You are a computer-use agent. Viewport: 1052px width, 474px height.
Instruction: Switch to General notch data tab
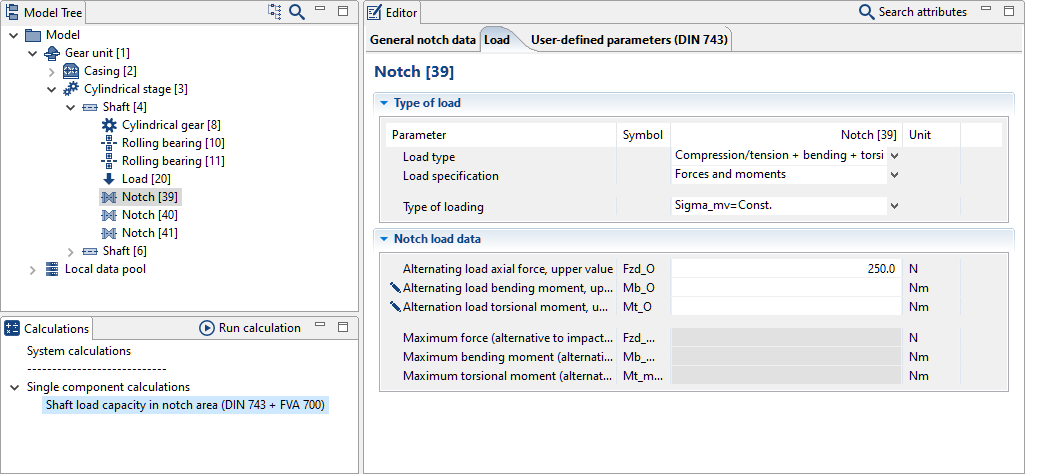[x=422, y=40]
